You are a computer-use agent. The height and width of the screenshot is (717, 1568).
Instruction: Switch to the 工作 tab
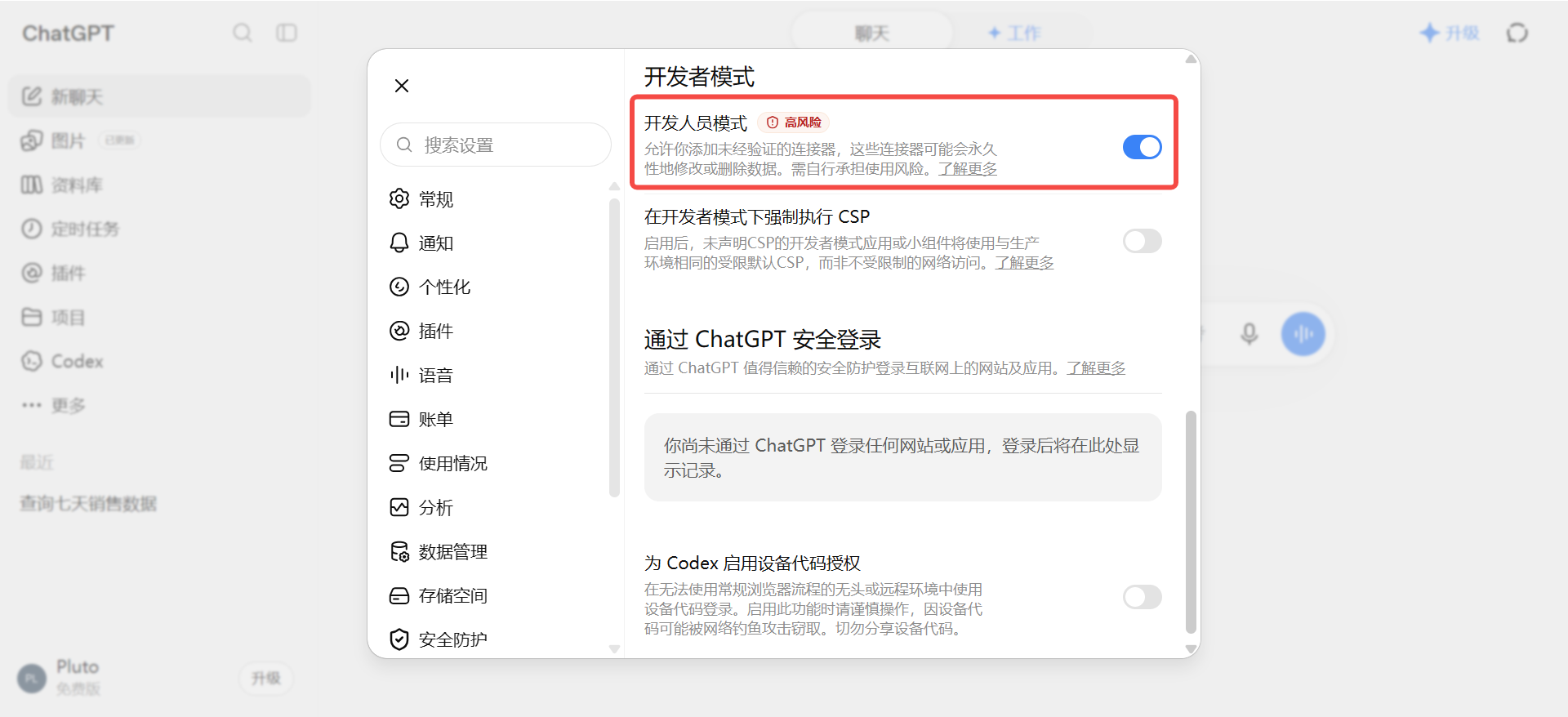click(1013, 33)
